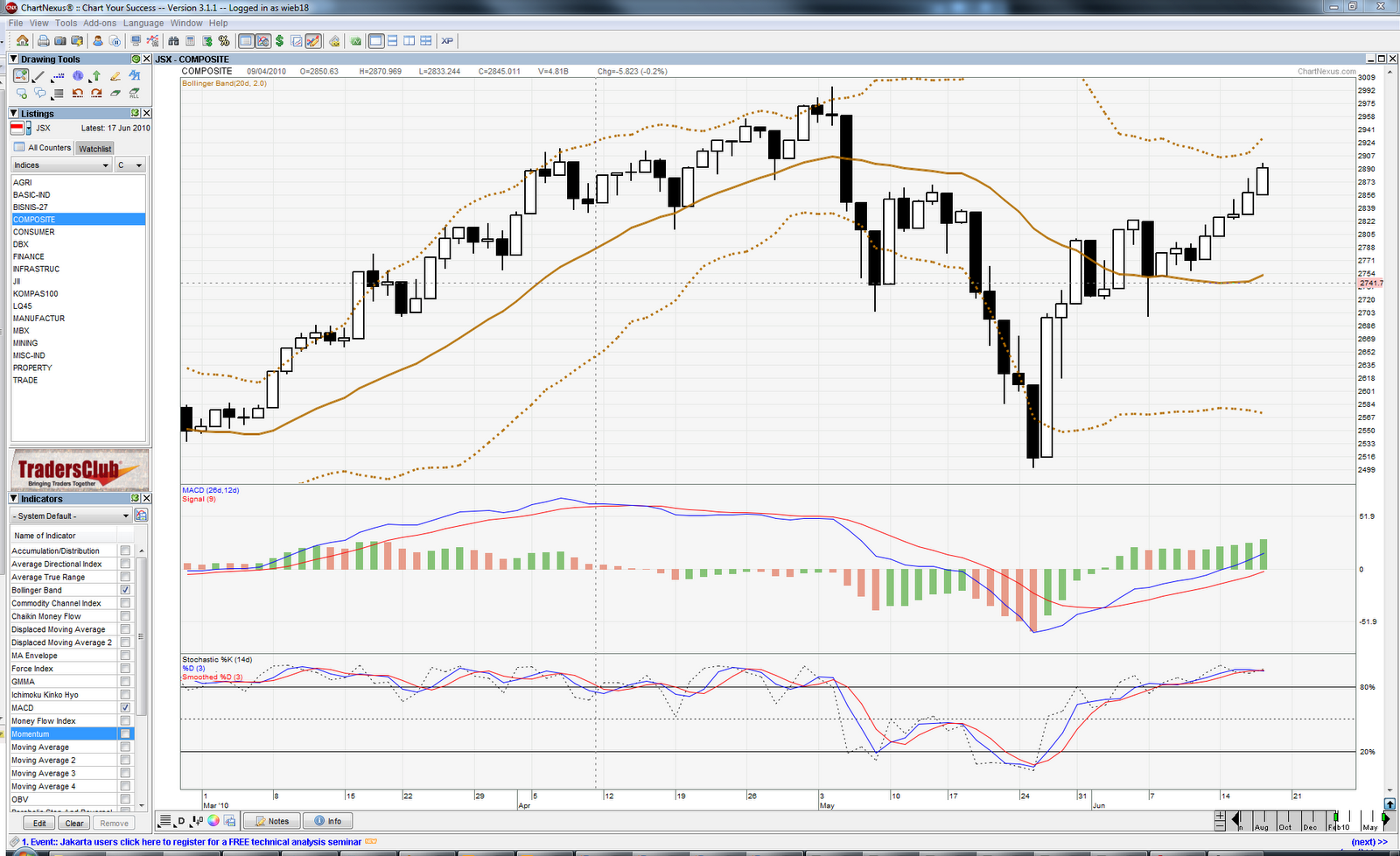This screenshot has height=856, width=1400.
Task: Collapse the Indicators panel
Action: [x=14, y=498]
